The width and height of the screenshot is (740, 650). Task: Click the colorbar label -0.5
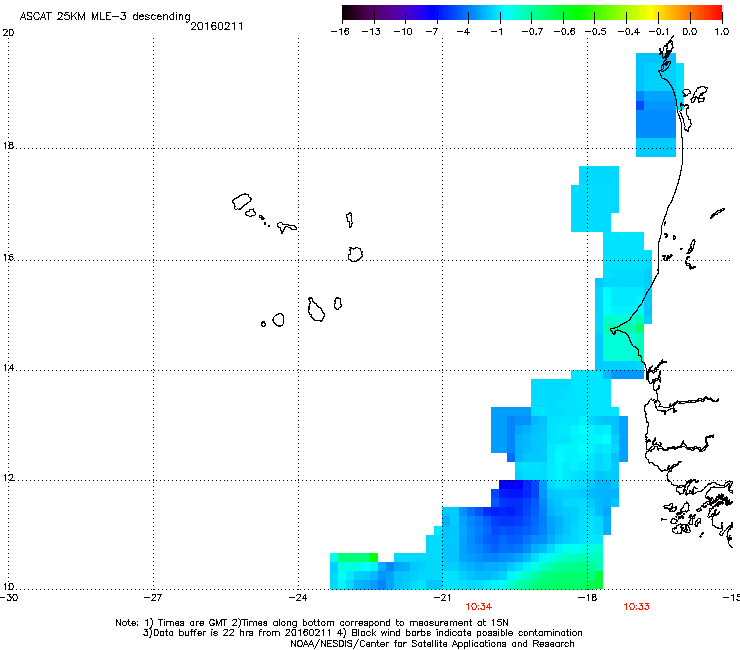(x=596, y=32)
